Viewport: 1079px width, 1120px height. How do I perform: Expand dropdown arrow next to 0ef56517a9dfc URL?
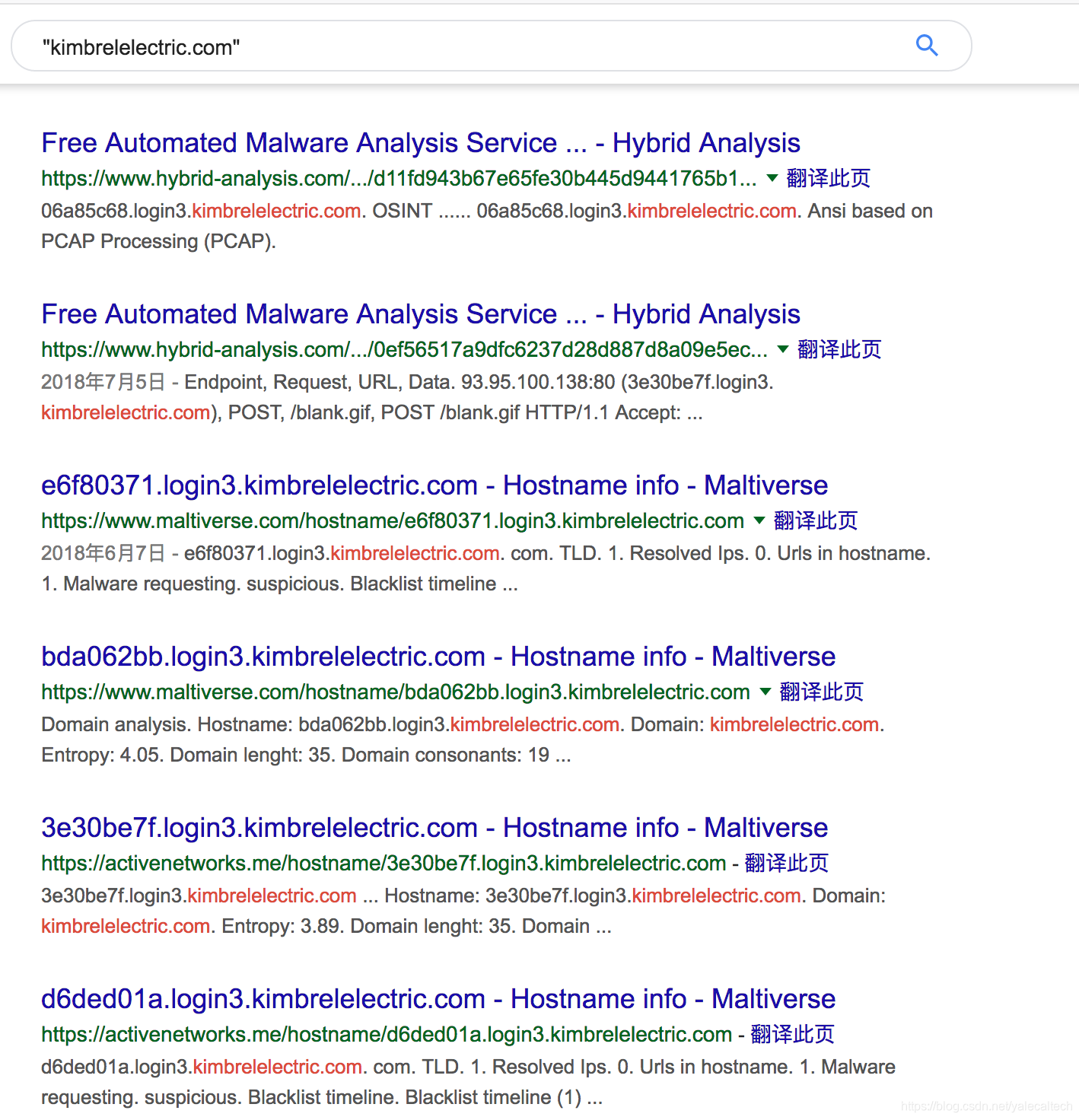coord(783,349)
